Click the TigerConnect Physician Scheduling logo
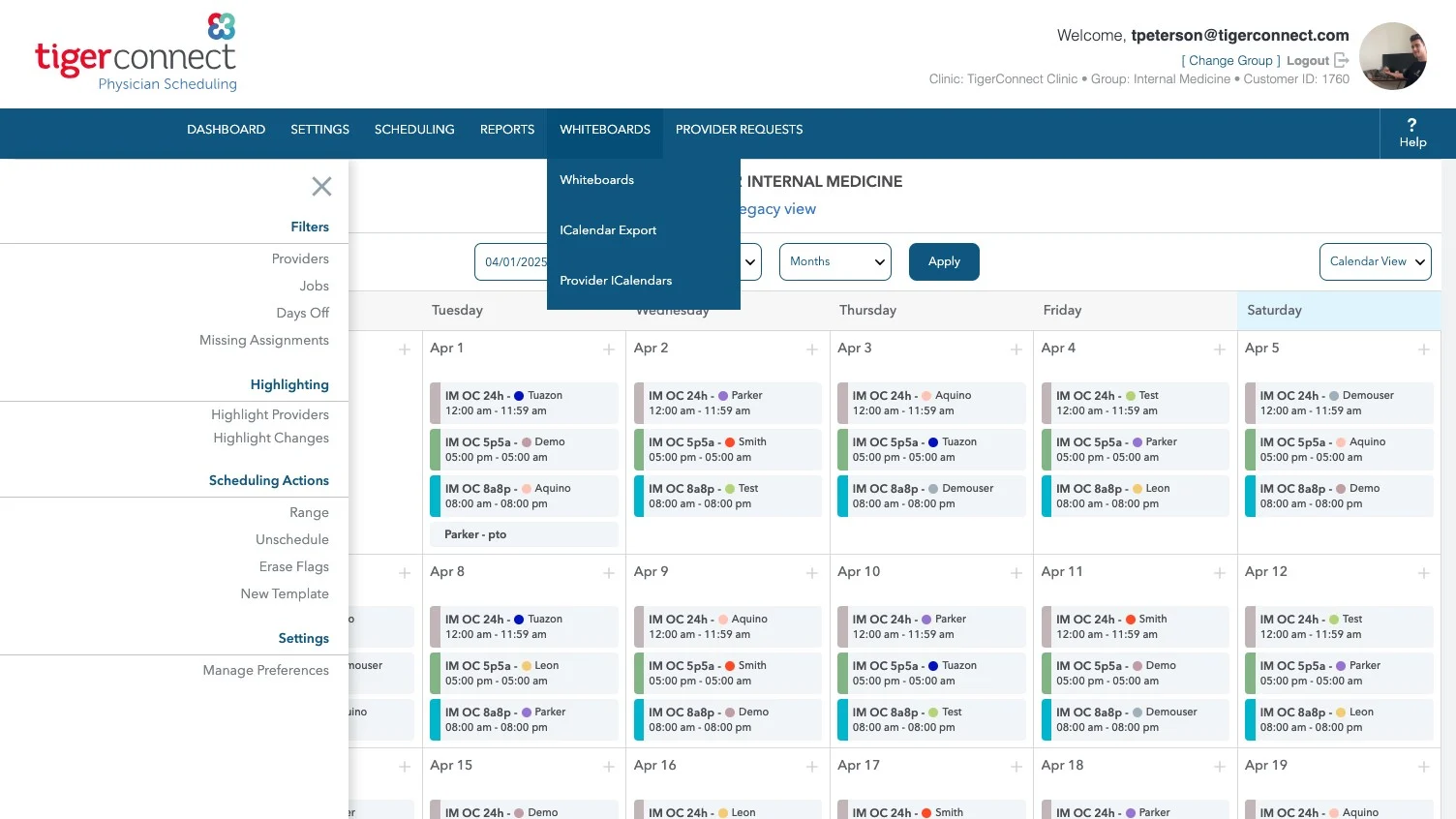Screen dimensions: 1456x819 tap(136, 52)
